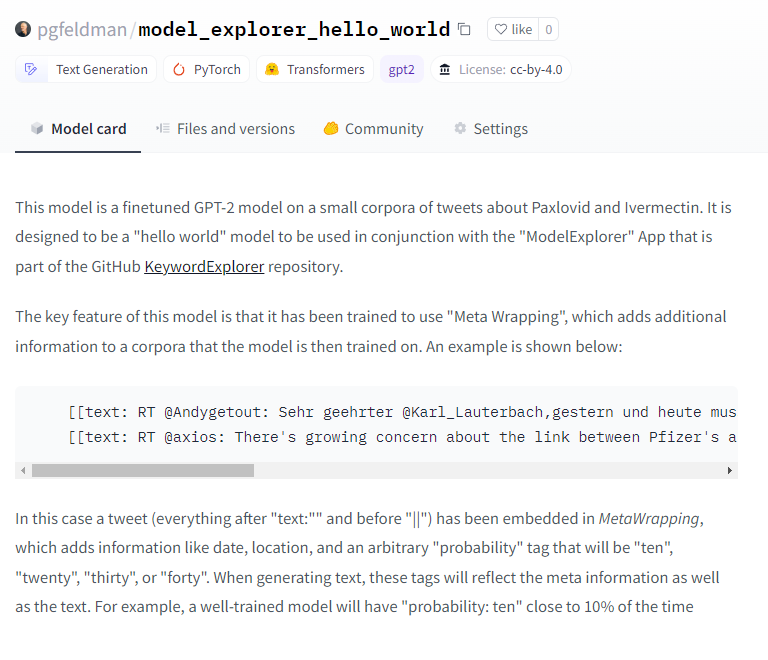Click the cc-by-4.0 license tag

[534, 70]
